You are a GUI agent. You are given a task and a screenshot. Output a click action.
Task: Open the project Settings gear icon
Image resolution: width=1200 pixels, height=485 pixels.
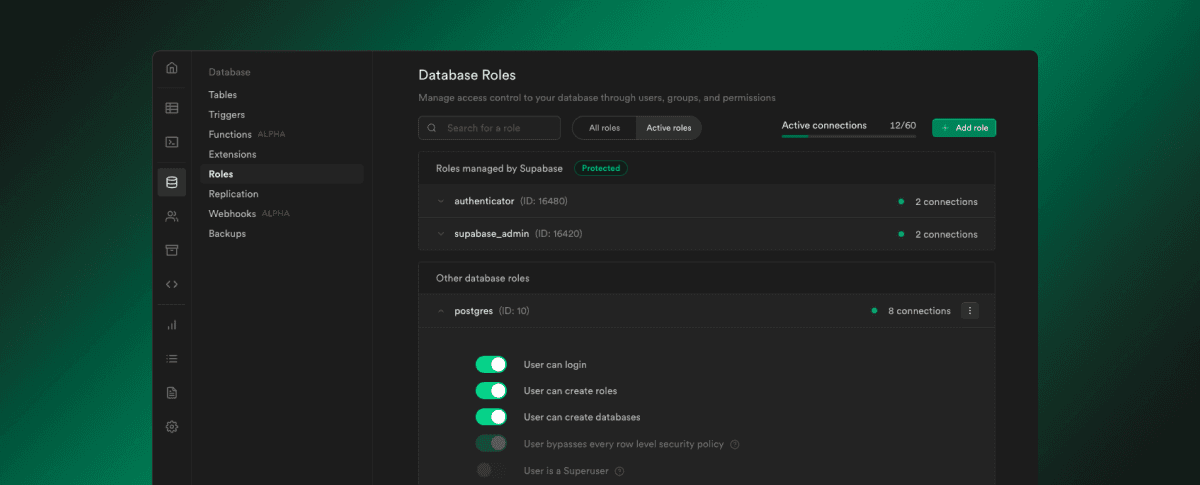(x=171, y=427)
